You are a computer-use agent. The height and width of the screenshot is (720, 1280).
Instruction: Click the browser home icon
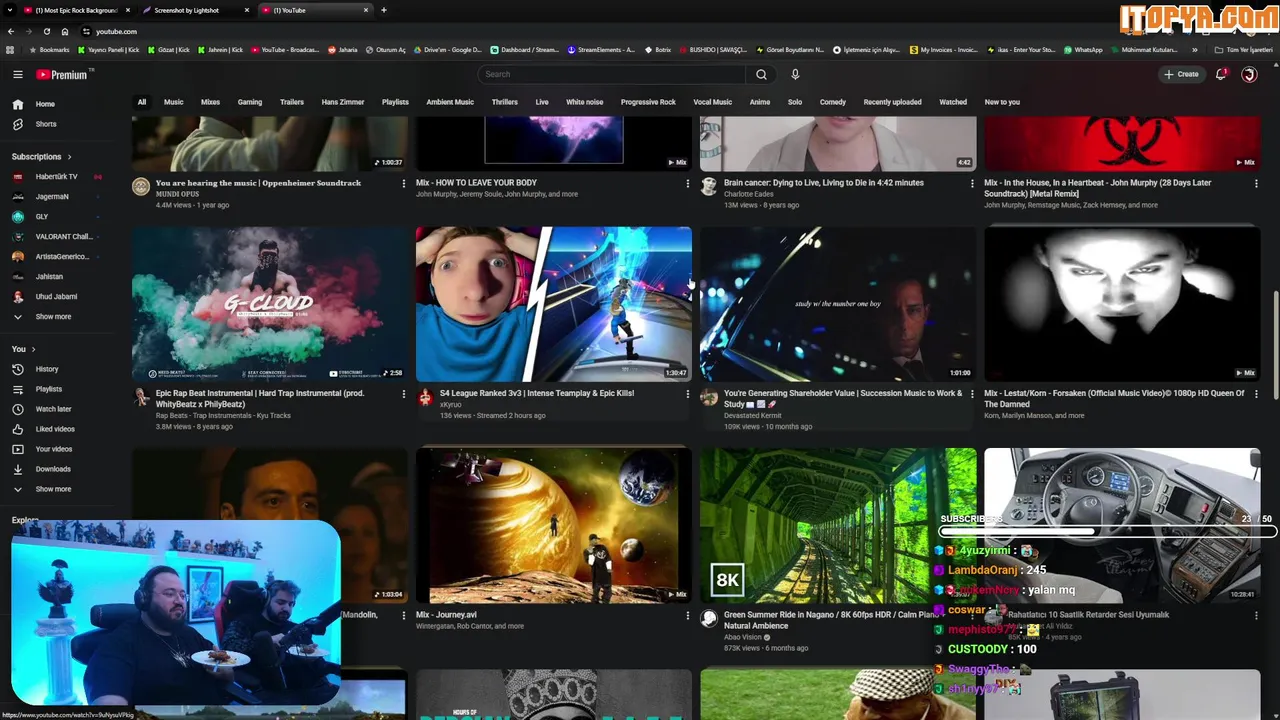click(65, 31)
